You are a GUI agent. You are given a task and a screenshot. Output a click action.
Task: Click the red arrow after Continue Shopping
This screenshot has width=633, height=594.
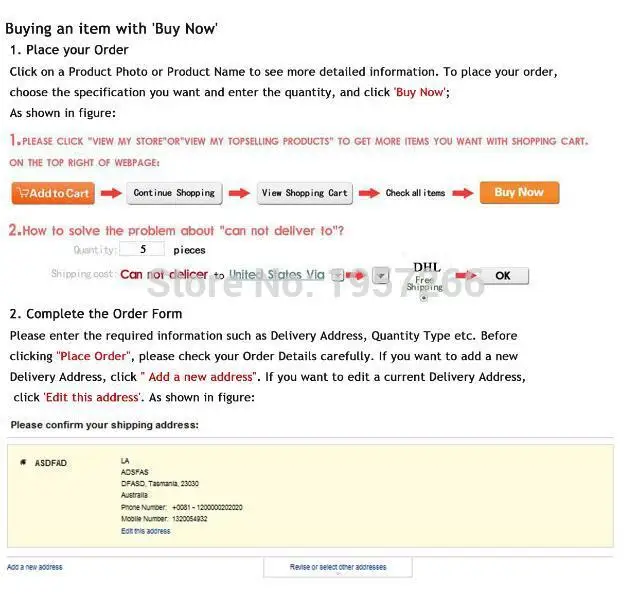click(239, 193)
